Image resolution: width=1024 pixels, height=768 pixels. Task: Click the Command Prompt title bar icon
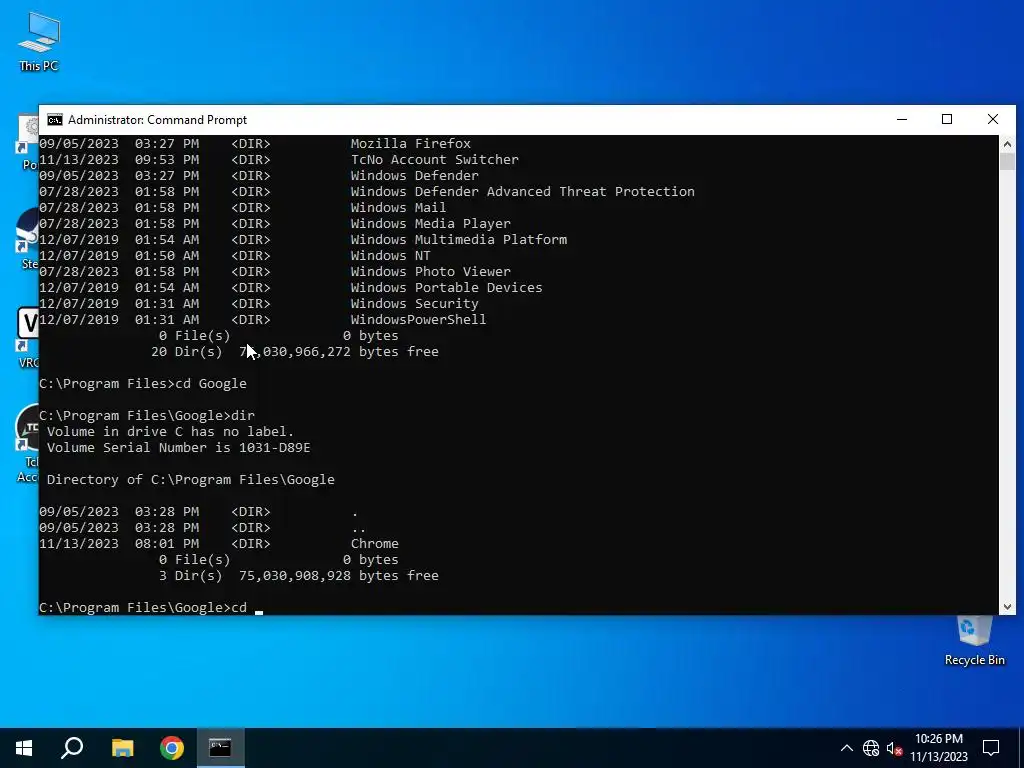55,120
